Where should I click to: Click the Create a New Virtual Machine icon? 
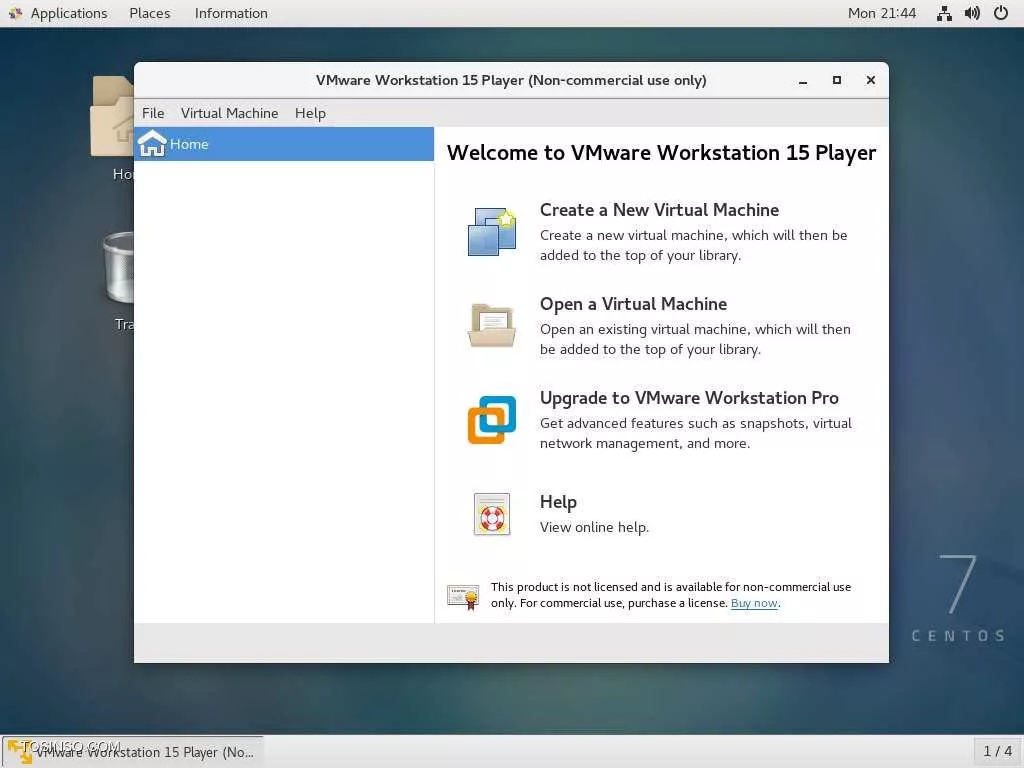click(x=492, y=232)
